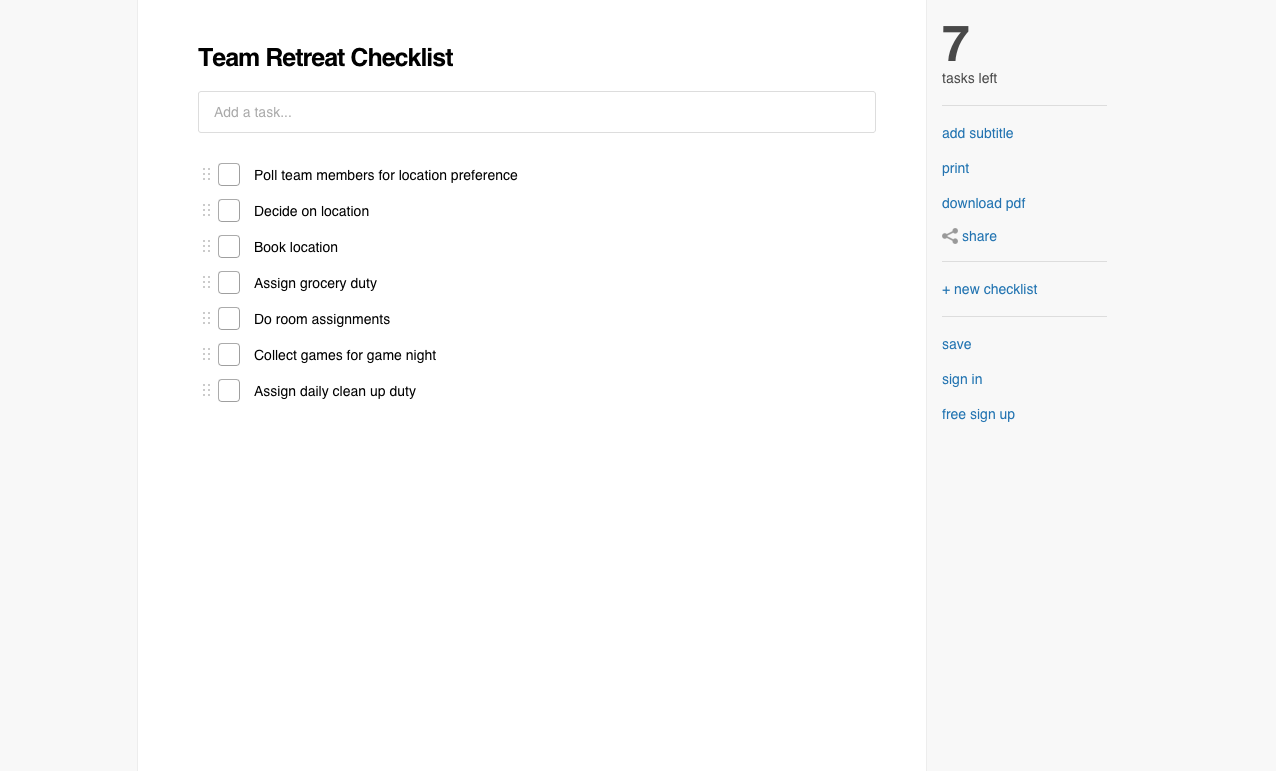This screenshot has height=771, width=1276.
Task: Click drag handle beside Assign grocery duty
Action: 207,283
